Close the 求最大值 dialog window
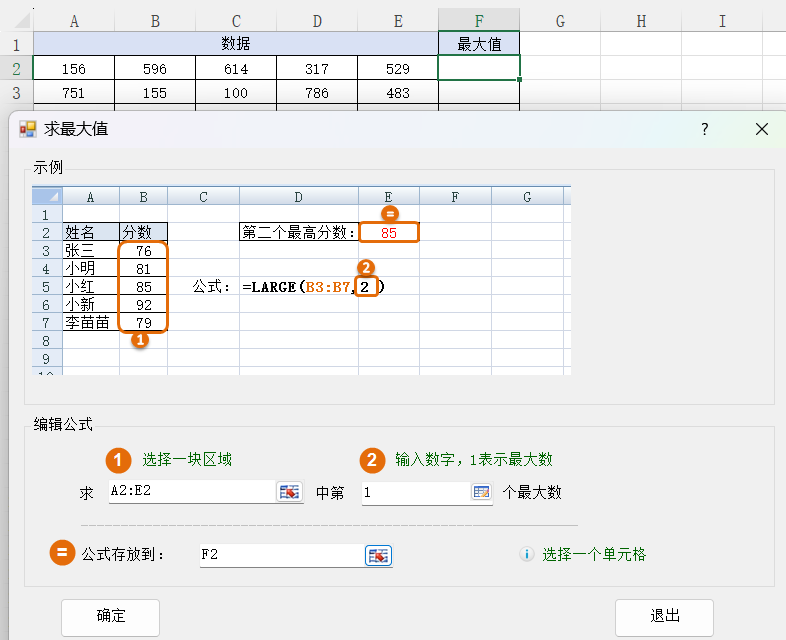Image resolution: width=786 pixels, height=640 pixels. coord(762,129)
